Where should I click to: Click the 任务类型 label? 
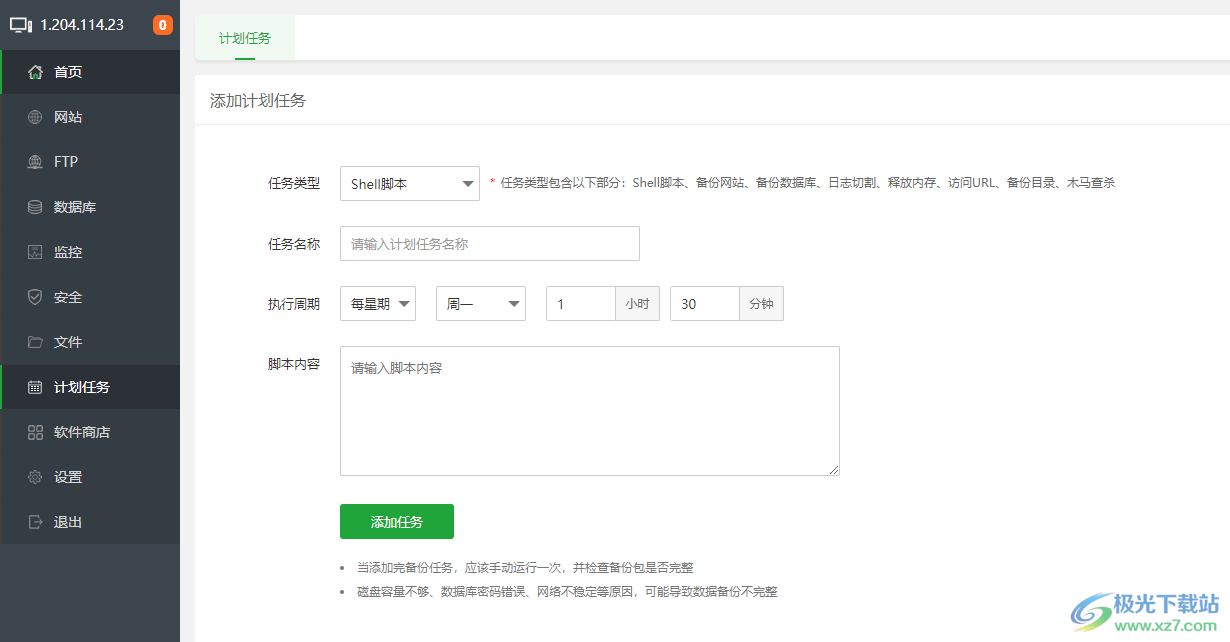tap(294, 183)
